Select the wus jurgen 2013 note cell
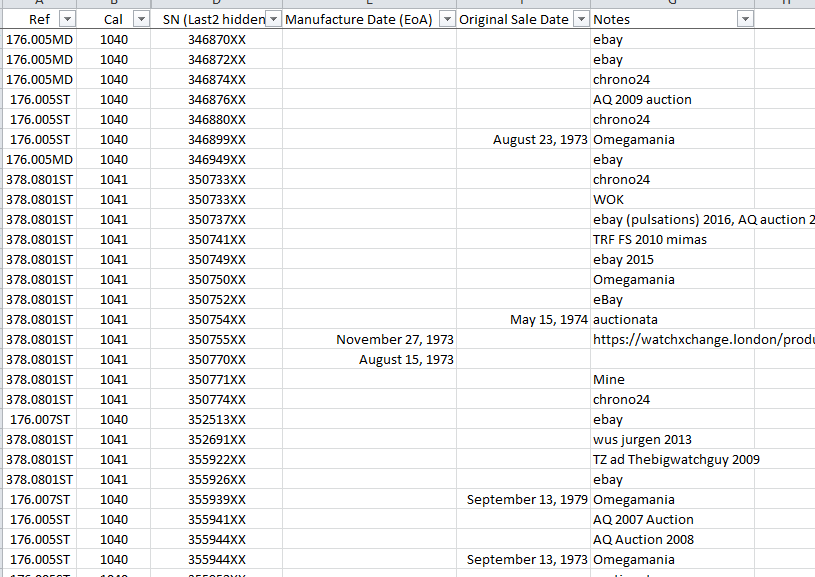 coord(642,440)
